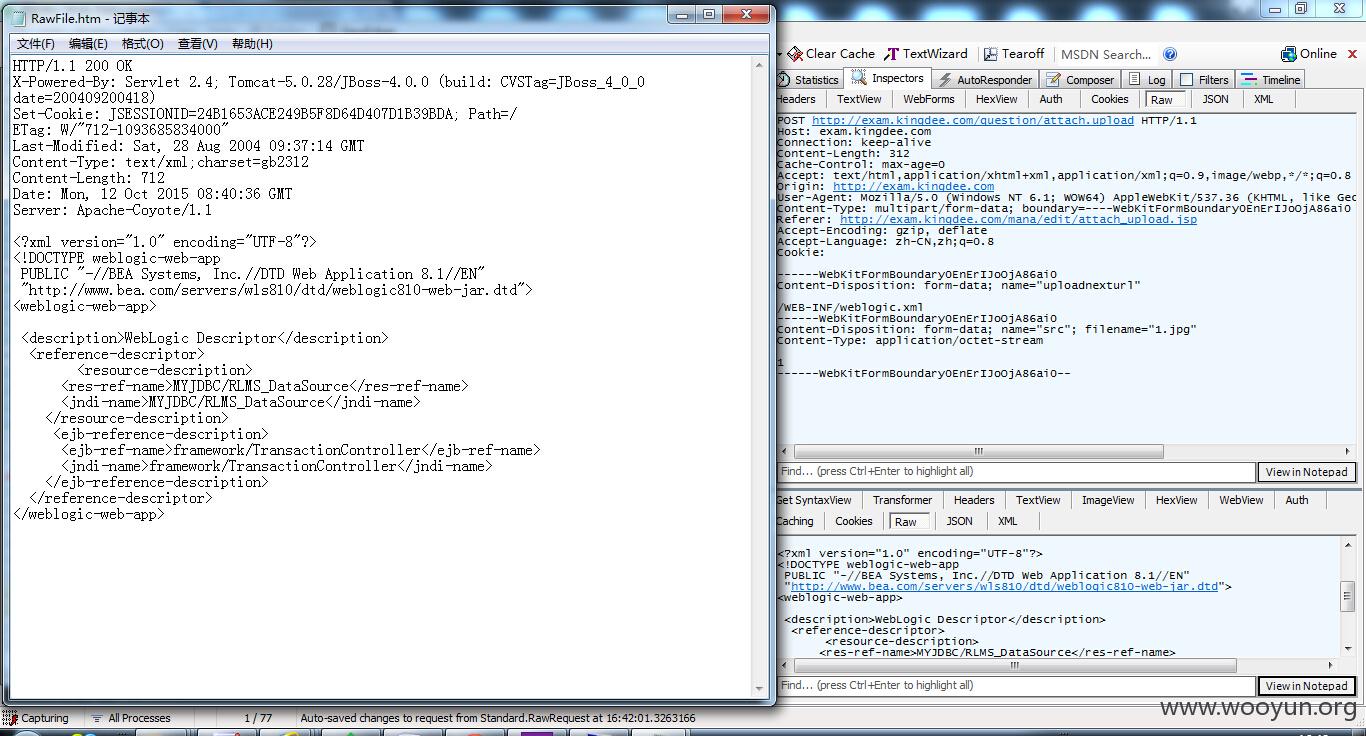Select request inspector XML tab
1366x736 pixels.
click(1263, 99)
